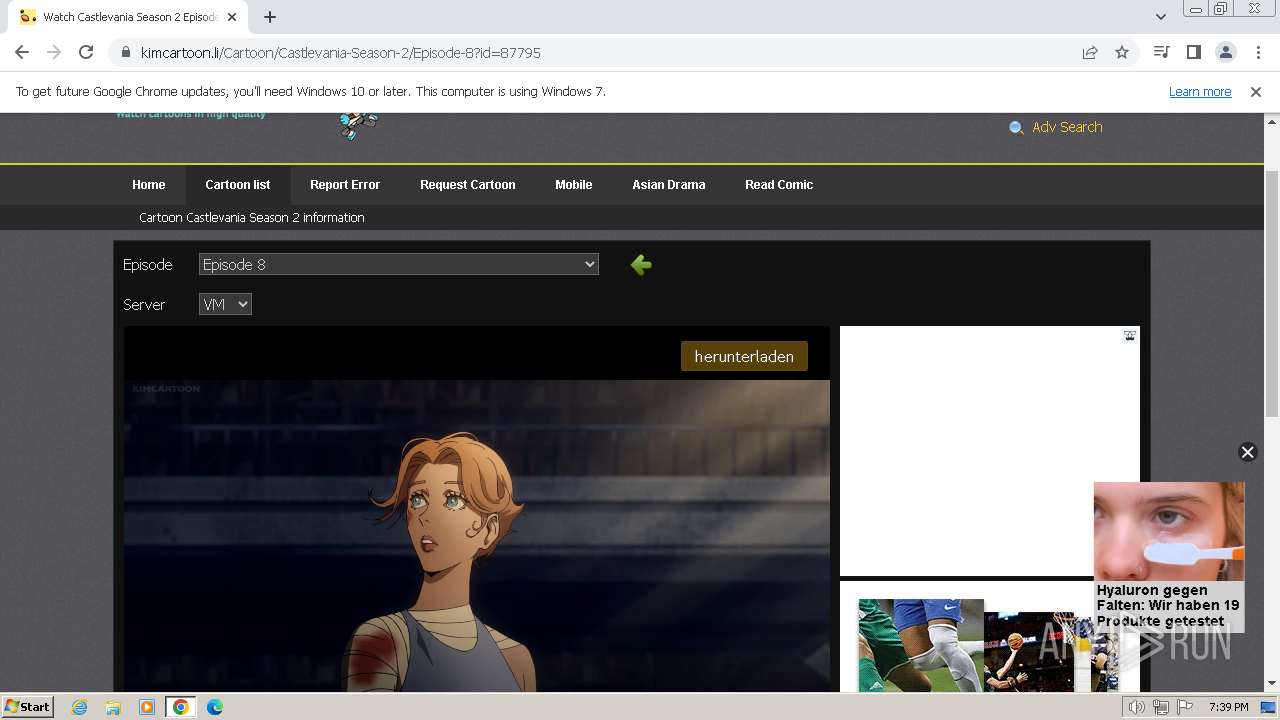Open volume control in system tray
Image resolution: width=1280 pixels, height=720 pixels.
click(1137, 707)
